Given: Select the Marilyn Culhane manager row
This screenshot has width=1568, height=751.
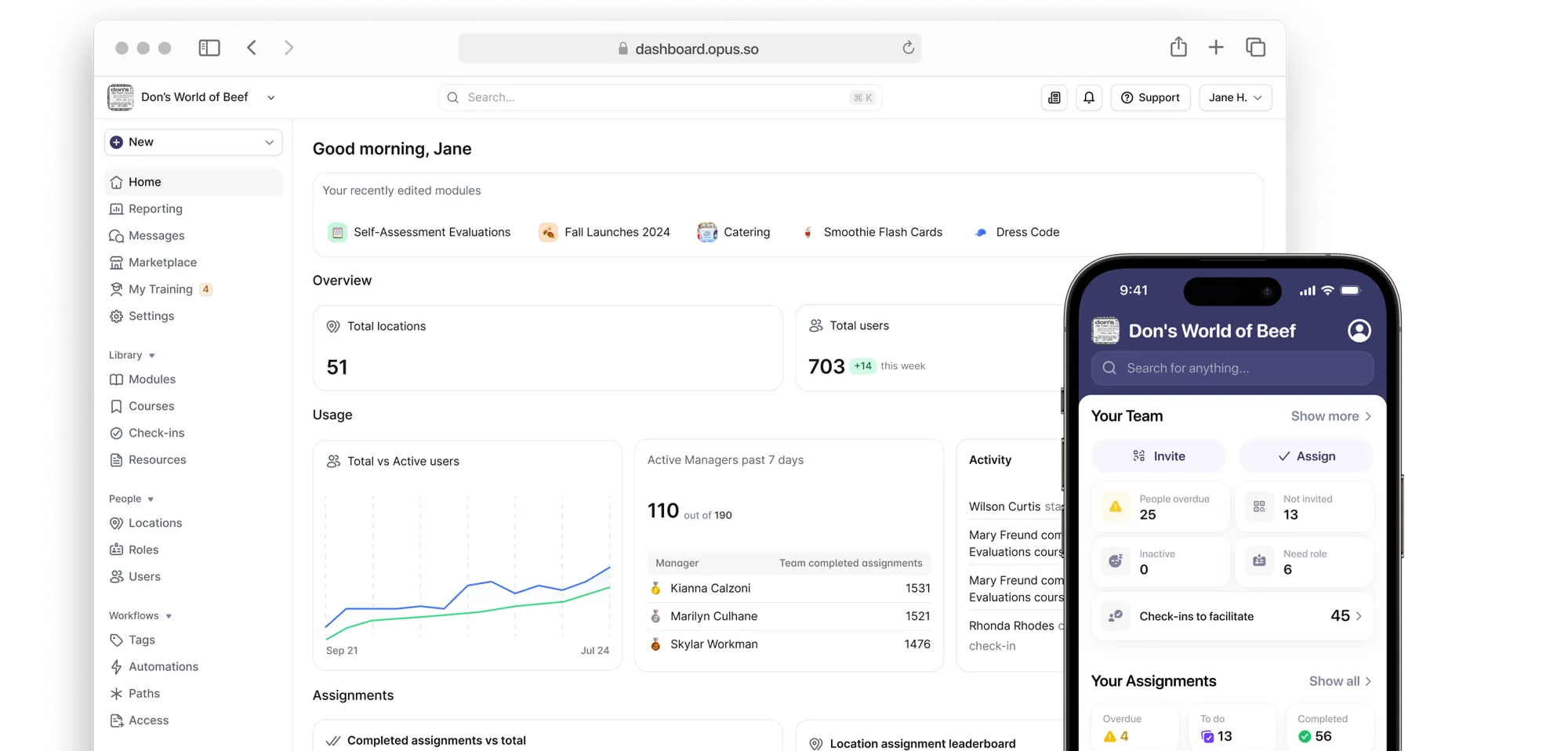Looking at the screenshot, I should [x=789, y=616].
